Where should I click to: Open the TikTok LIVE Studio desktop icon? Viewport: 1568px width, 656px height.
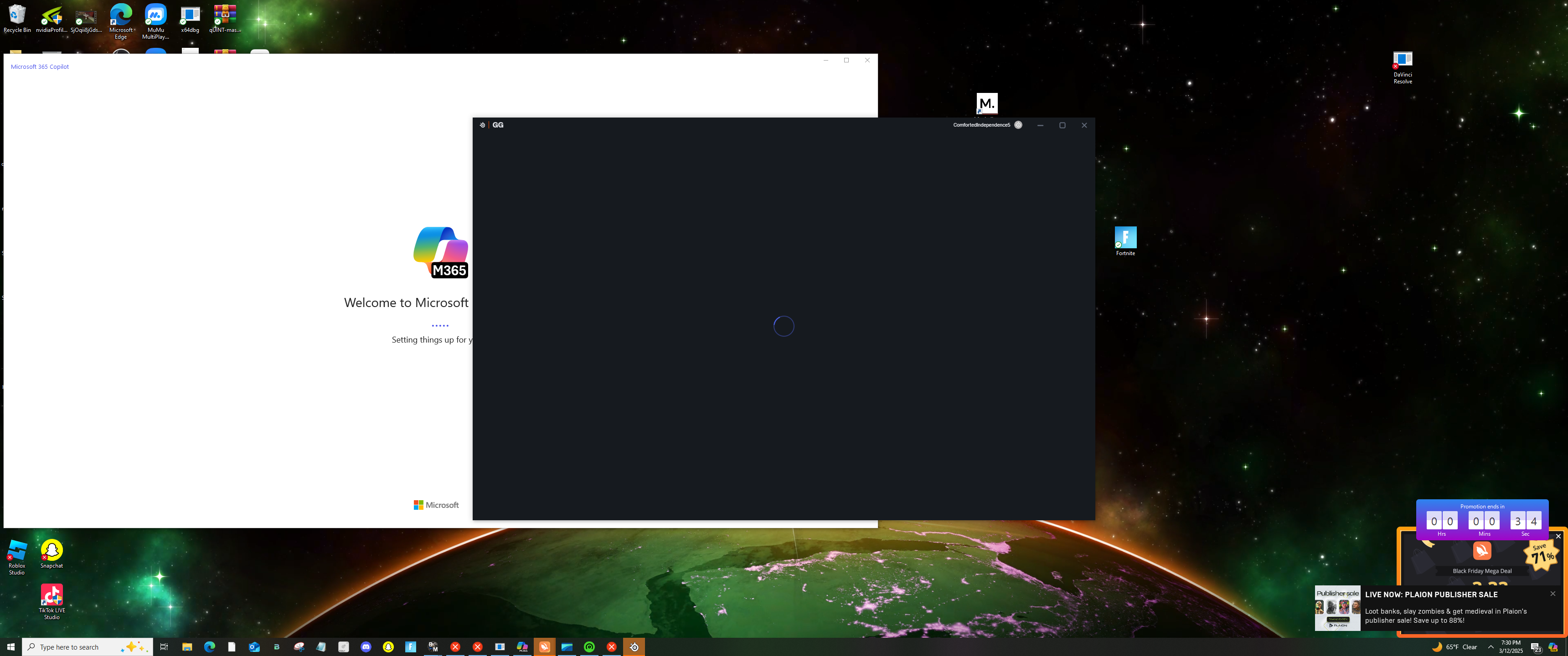point(52,601)
